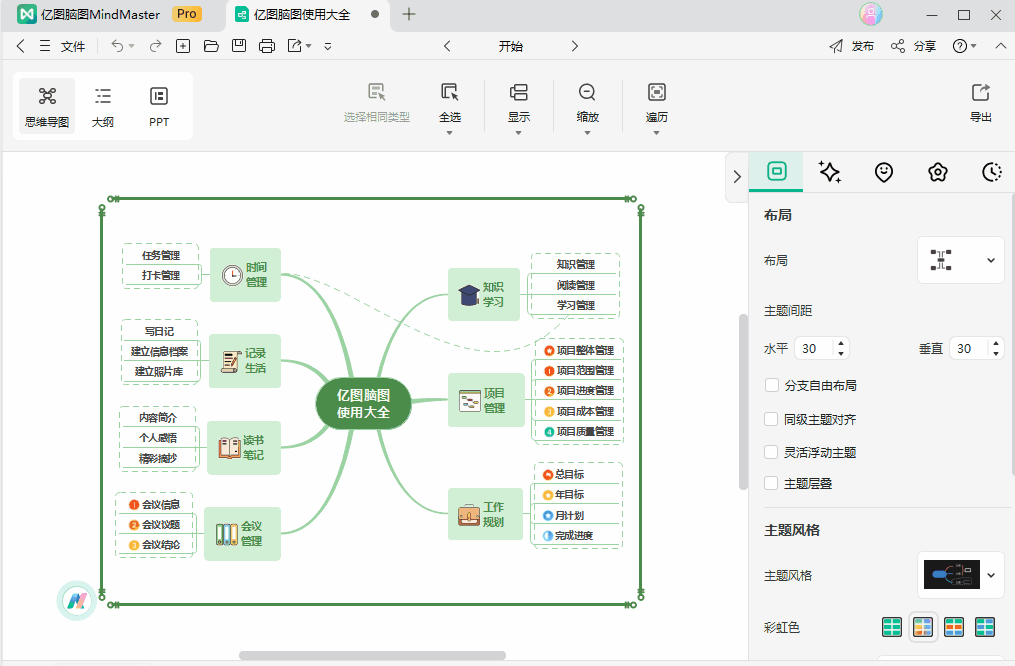Open the AI sparkle panel tab
Image resolution: width=1015 pixels, height=666 pixels.
[x=830, y=172]
